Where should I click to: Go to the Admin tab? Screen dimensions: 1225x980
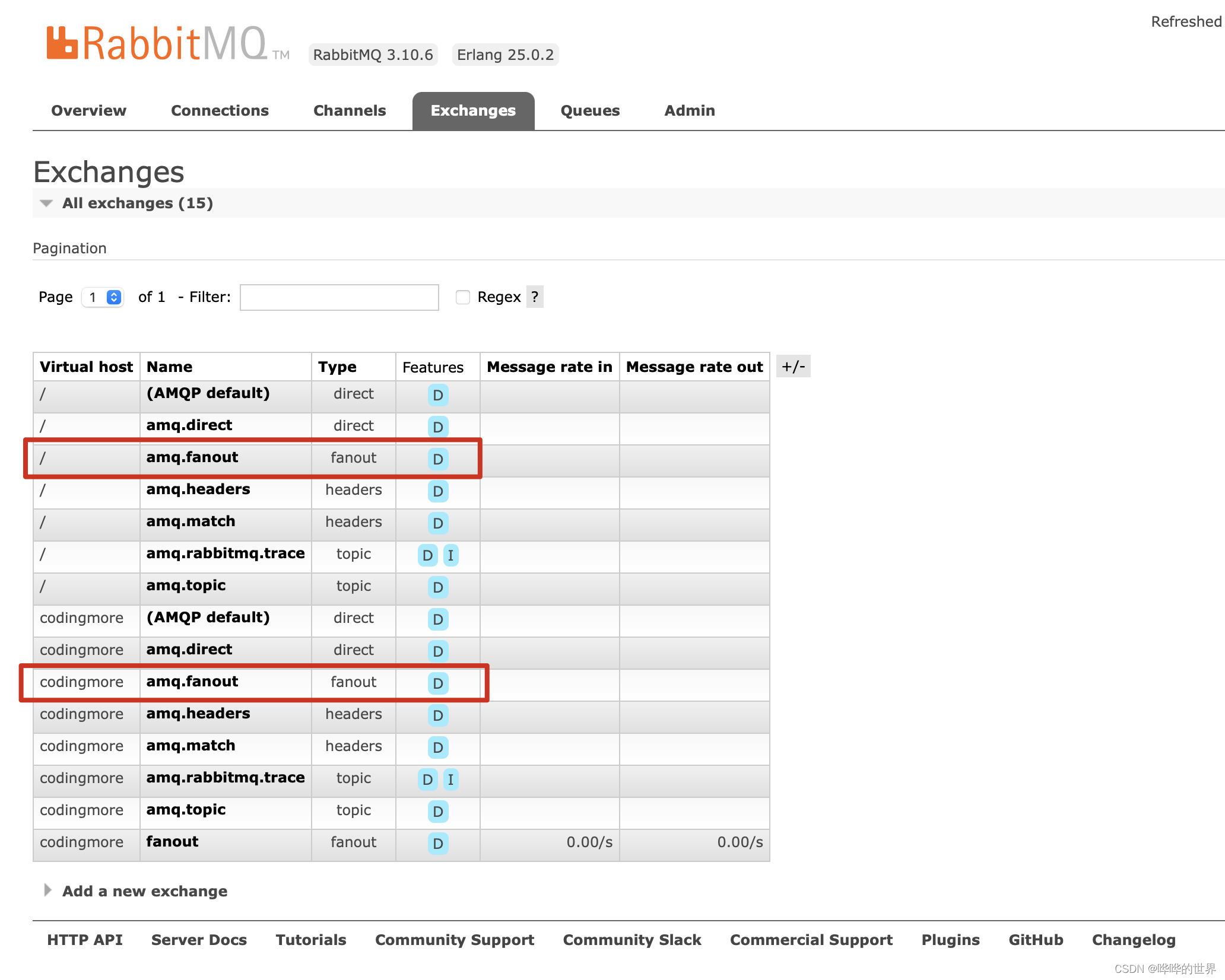tap(689, 111)
